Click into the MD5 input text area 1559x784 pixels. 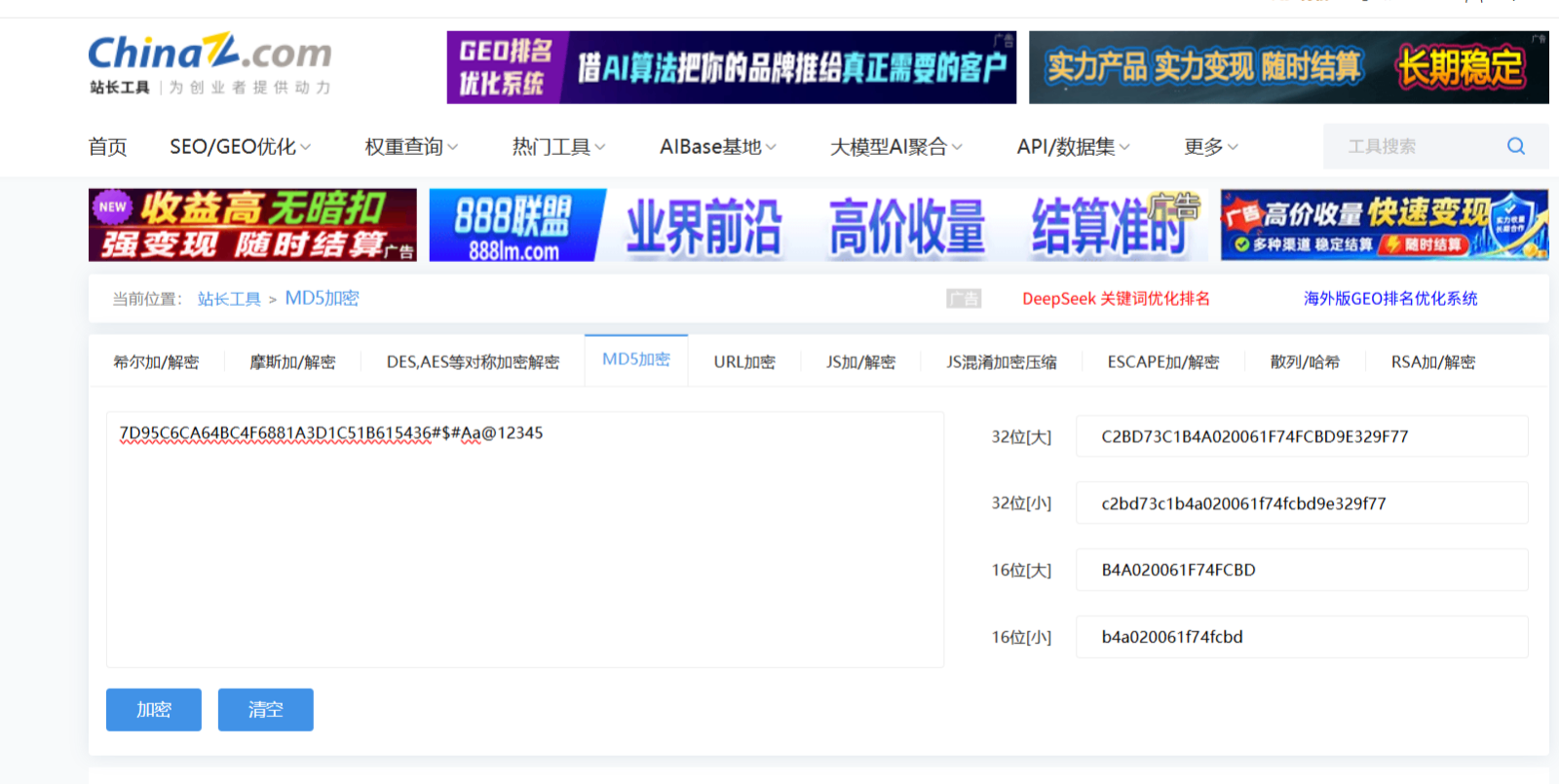click(x=525, y=540)
